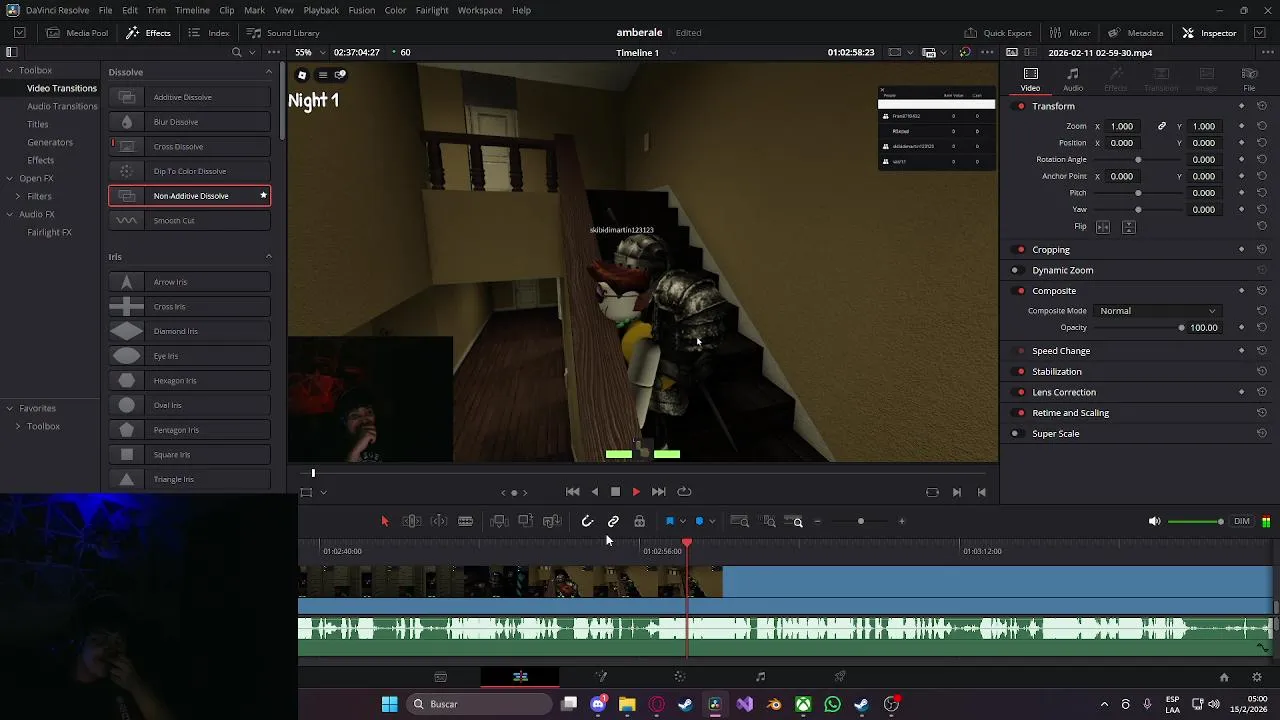The image size is (1280, 720).
Task: Switch to Inspector Audio tab
Action: click(1073, 79)
